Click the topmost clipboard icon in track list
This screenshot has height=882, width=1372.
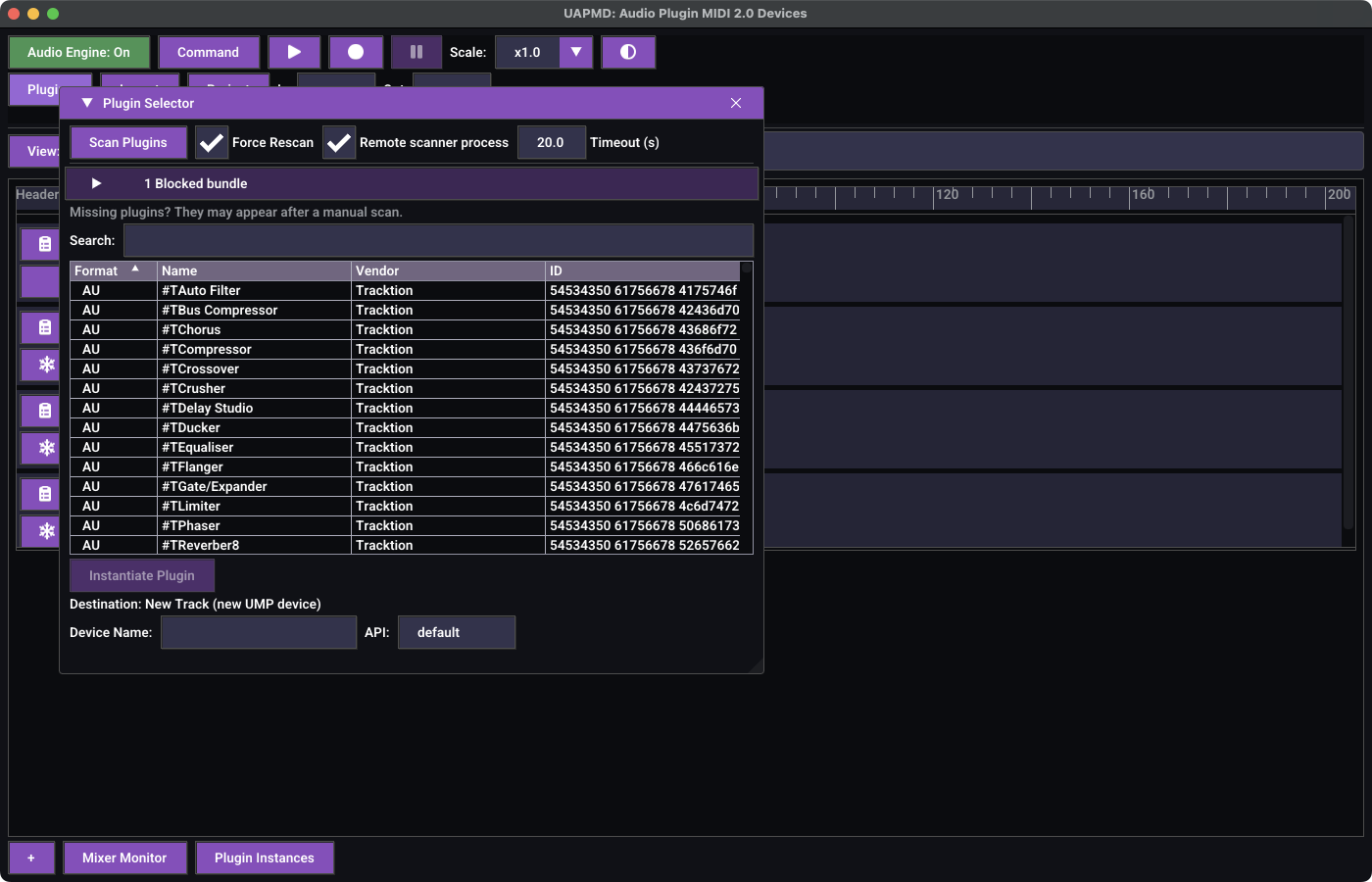click(x=45, y=244)
